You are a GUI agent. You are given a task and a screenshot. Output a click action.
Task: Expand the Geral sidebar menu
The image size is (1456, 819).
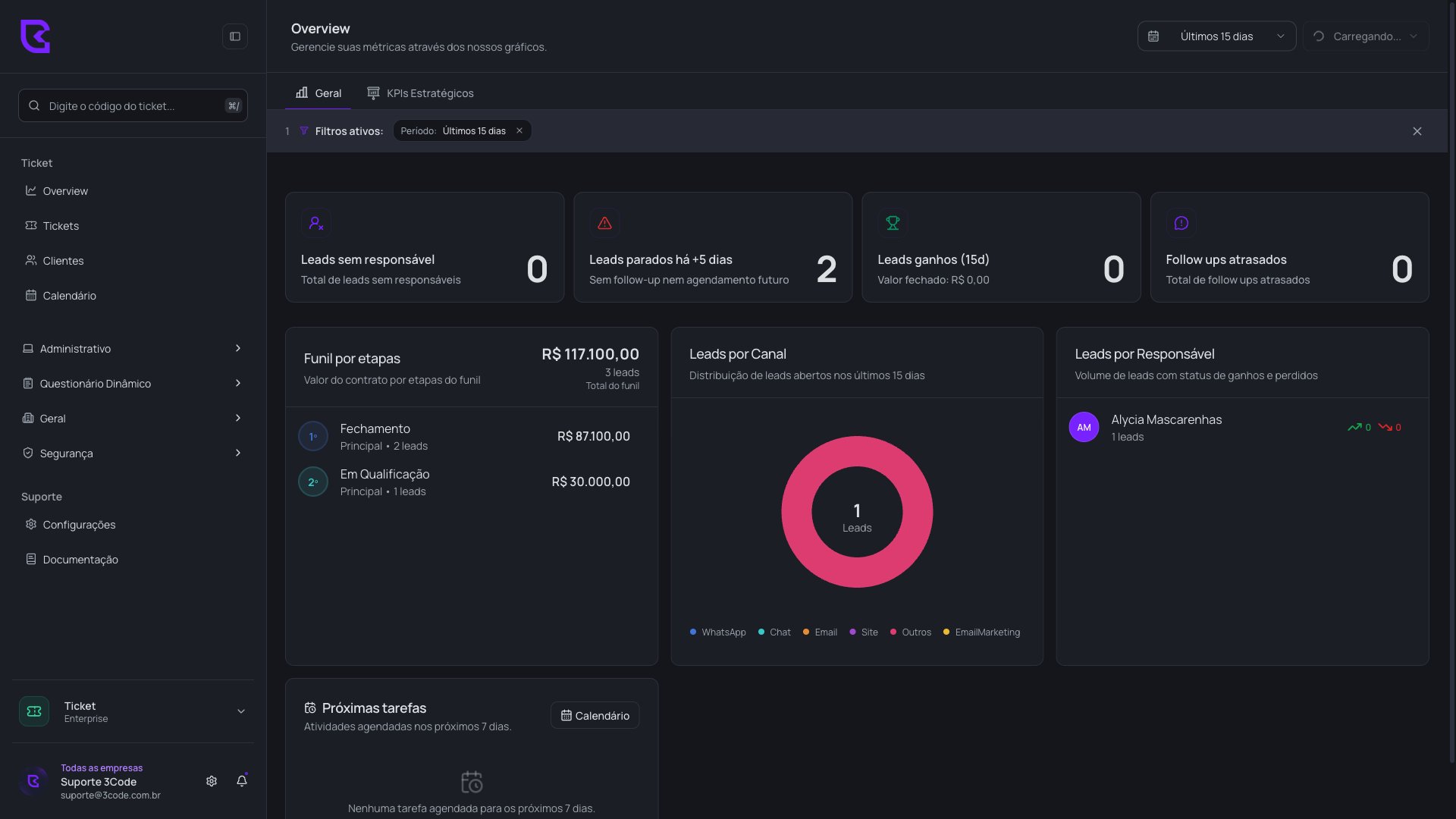[x=133, y=419]
